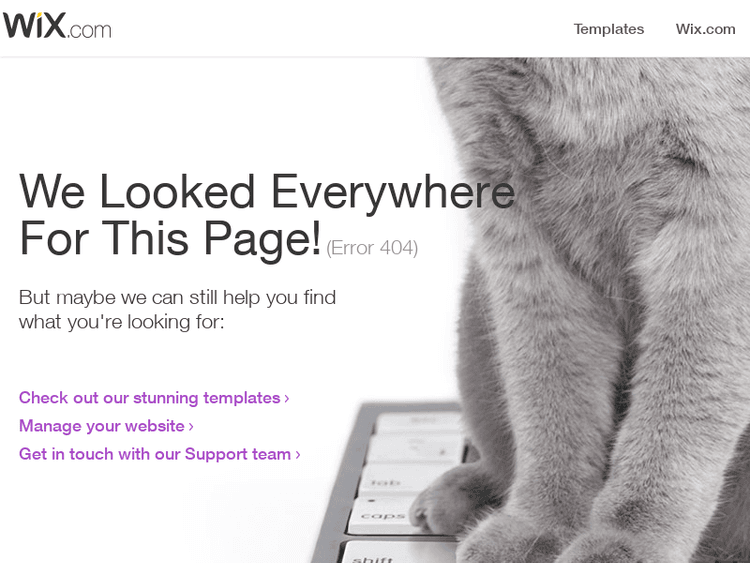Screen dimensions: 750x563
Task: Click the caps key on the keyboard image
Action: 385,516
